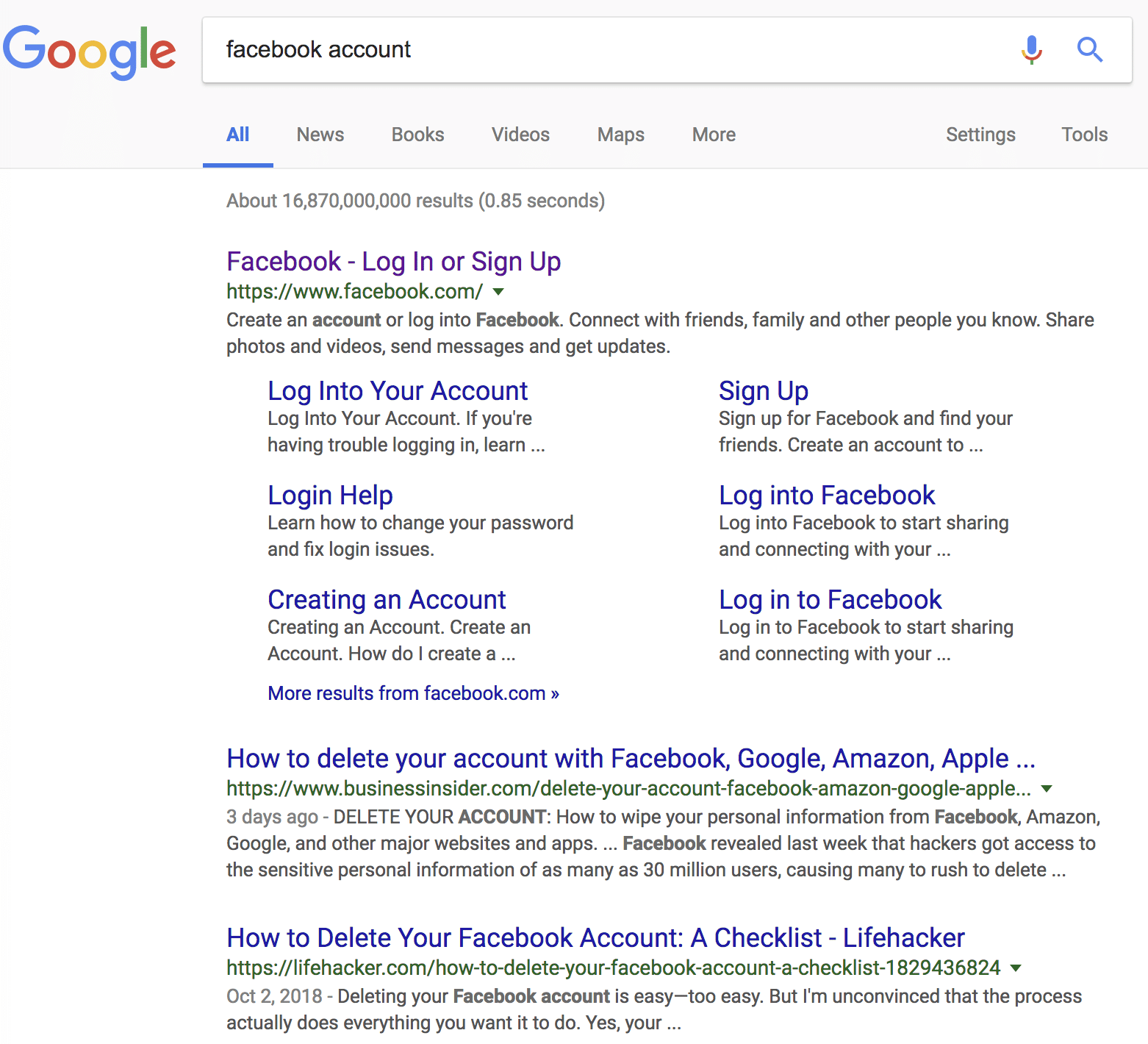Click the https://www.facebook.com/ URL text
The image size is (1148, 1044).
coord(354,292)
